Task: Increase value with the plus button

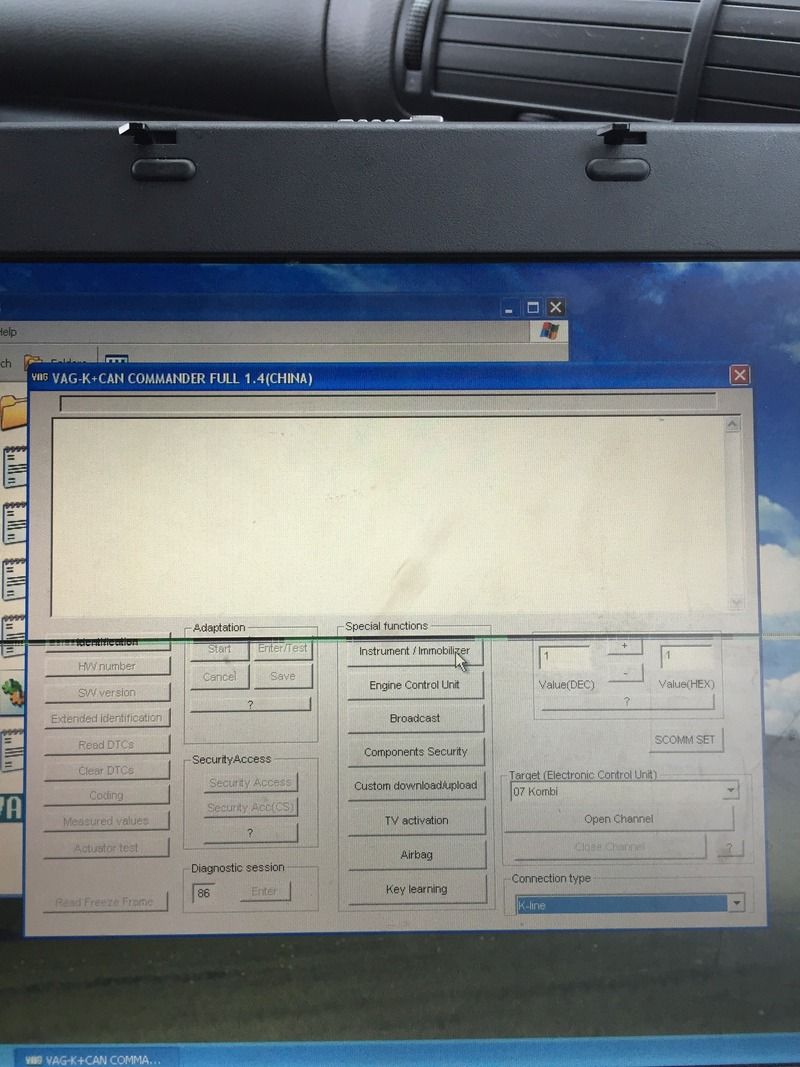Action: point(624,646)
